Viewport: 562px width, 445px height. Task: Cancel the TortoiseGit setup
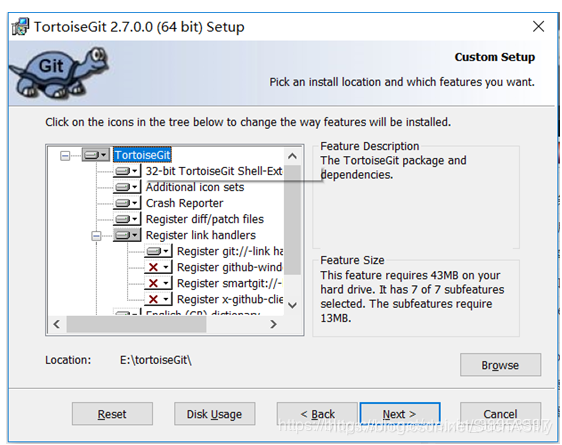tap(500, 414)
